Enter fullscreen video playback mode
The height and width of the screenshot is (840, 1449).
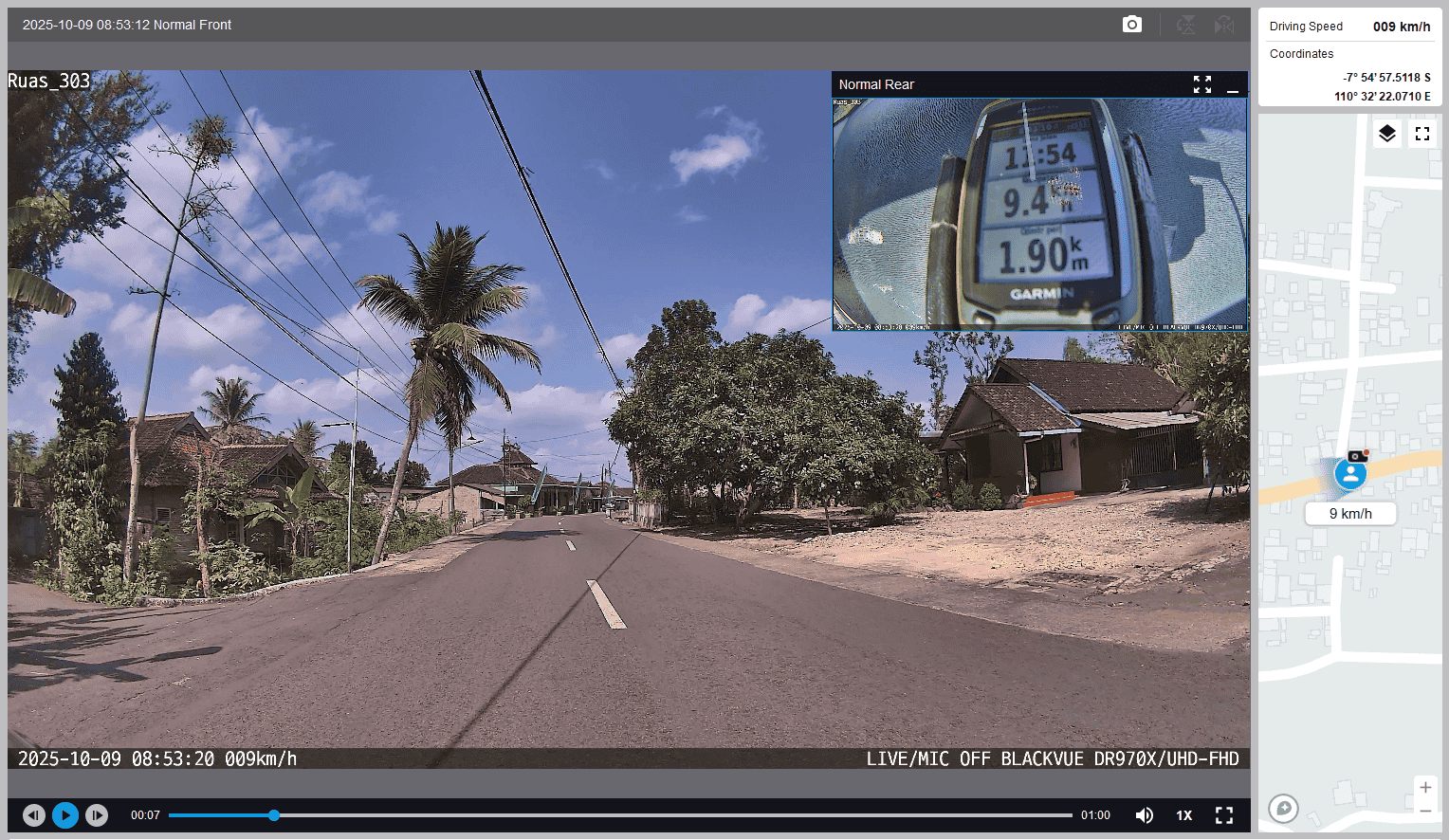click(x=1223, y=815)
